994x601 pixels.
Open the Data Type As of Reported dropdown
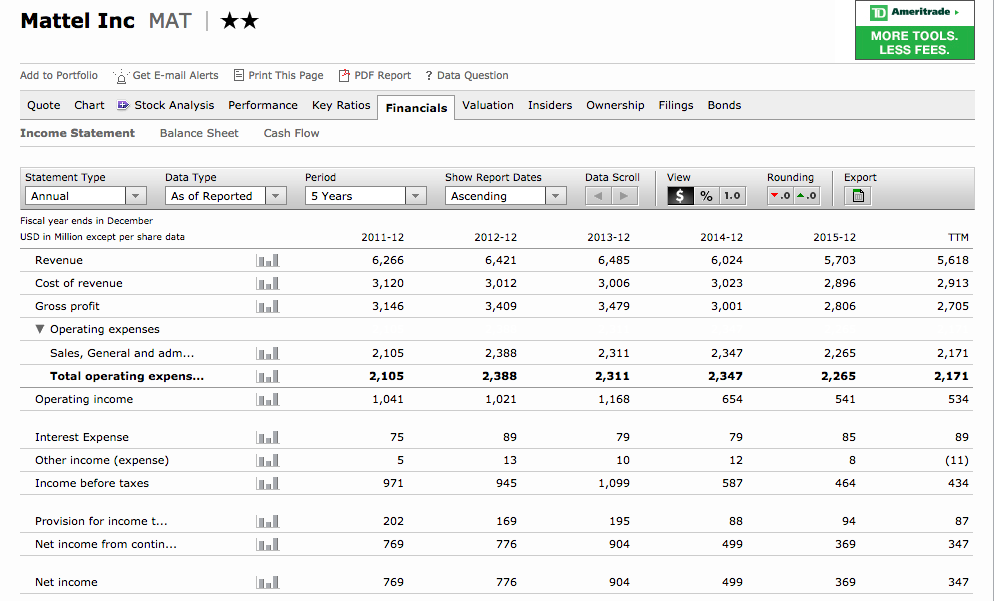pyautogui.click(x=226, y=196)
